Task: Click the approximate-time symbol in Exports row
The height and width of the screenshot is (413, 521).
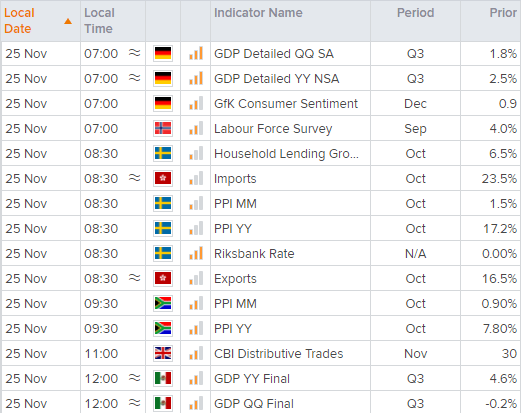Action: [135, 278]
